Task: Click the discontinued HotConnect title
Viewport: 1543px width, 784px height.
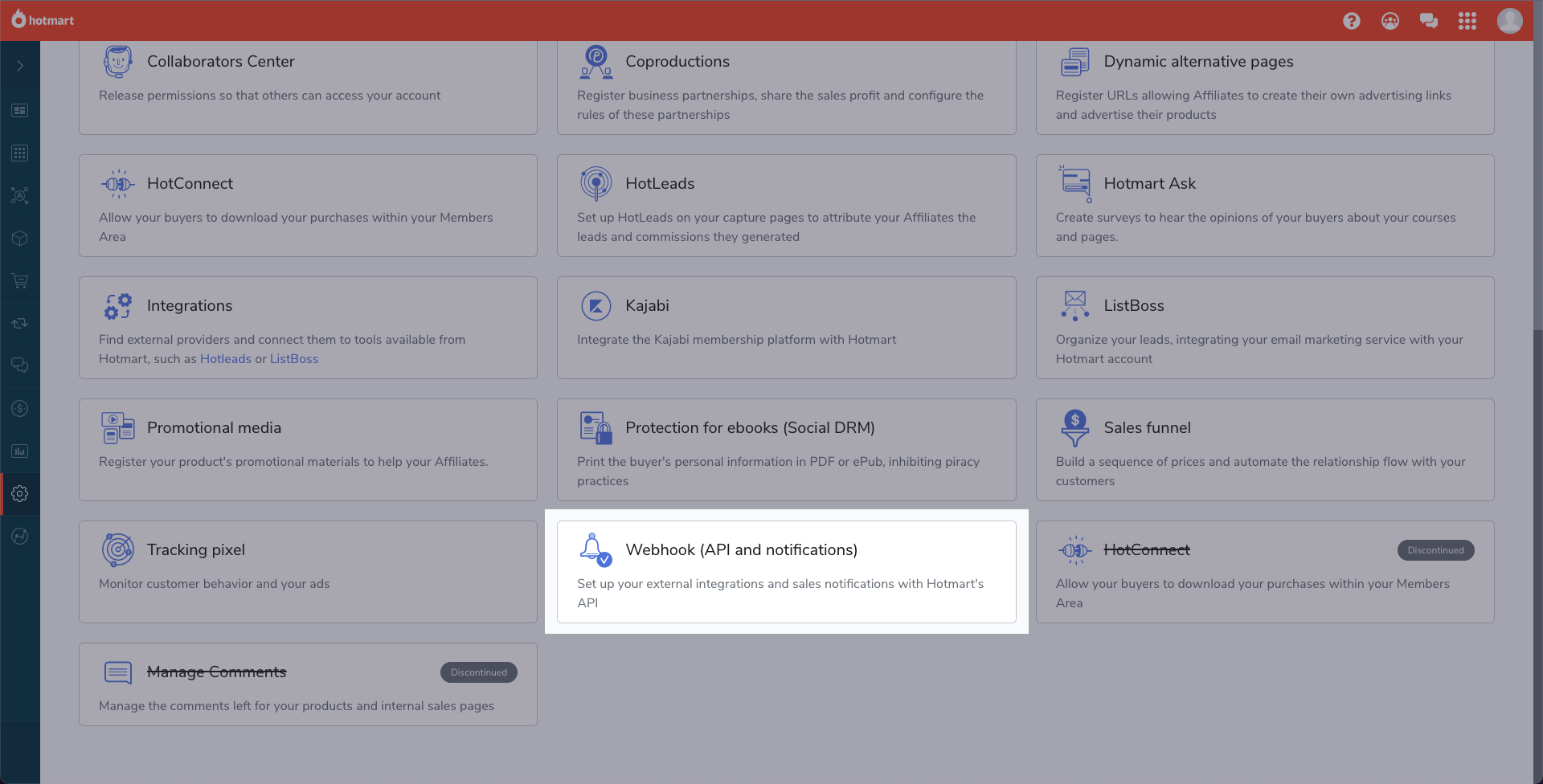Action: [1146, 550]
